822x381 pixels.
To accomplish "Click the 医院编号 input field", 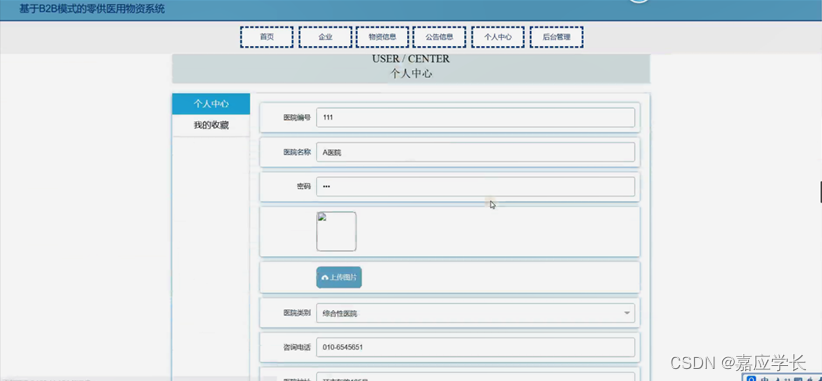I will pos(475,117).
